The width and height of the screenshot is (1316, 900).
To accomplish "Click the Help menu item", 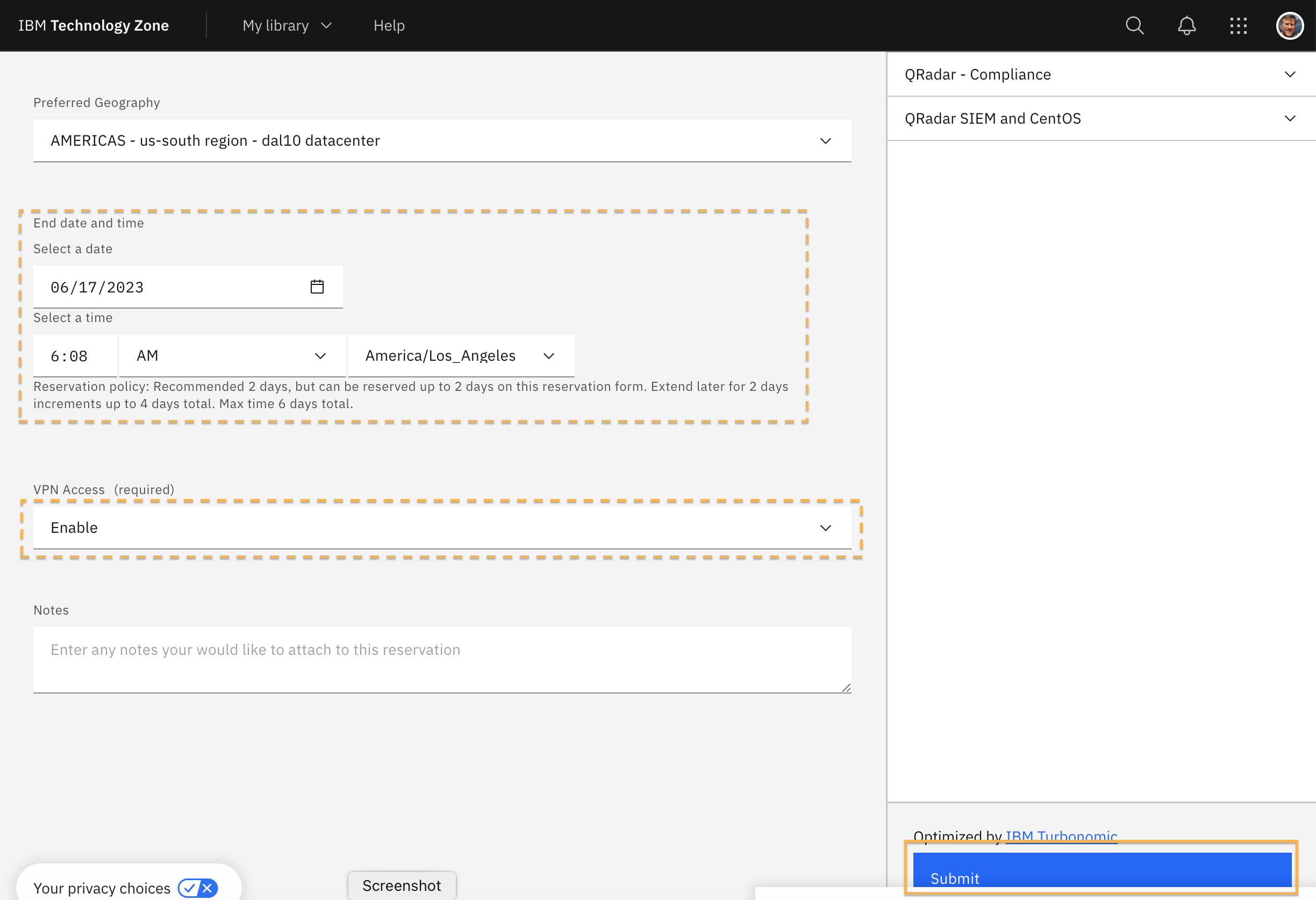I will coord(389,25).
